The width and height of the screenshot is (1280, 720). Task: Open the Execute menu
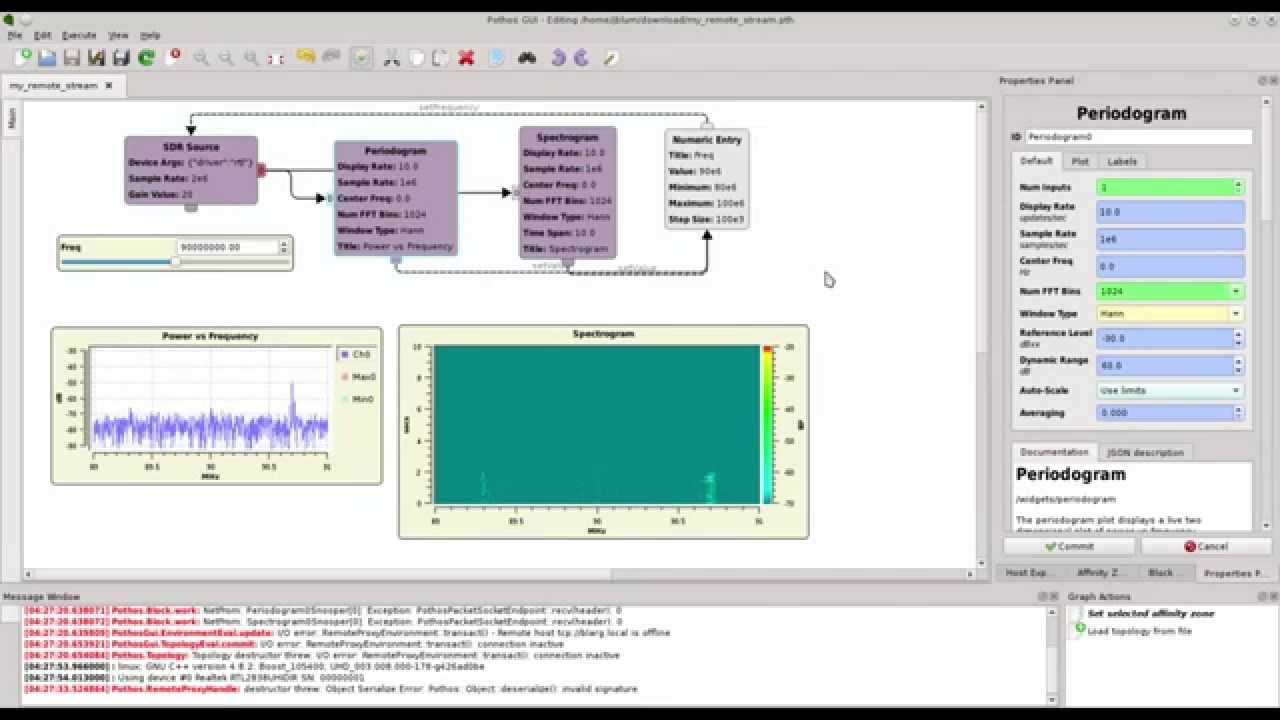[79, 35]
